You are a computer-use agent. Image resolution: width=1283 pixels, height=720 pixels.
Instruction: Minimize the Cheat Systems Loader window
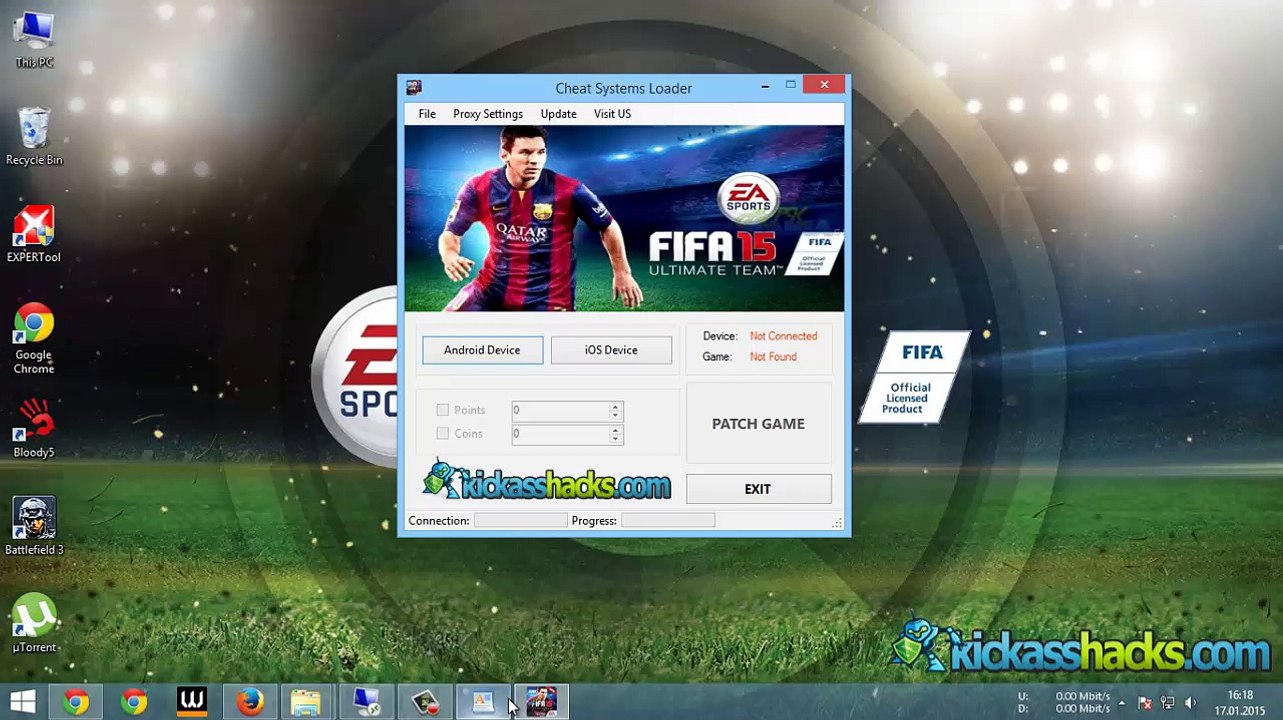tap(765, 86)
